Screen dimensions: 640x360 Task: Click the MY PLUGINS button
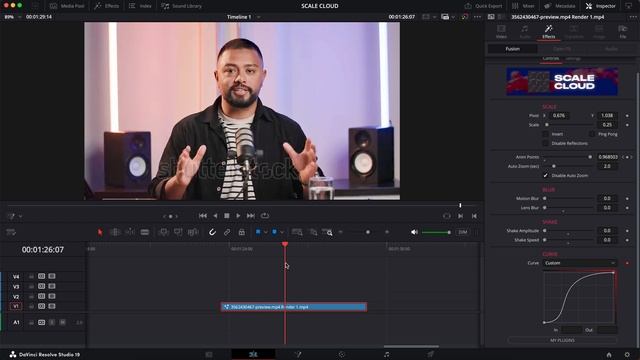[562, 340]
